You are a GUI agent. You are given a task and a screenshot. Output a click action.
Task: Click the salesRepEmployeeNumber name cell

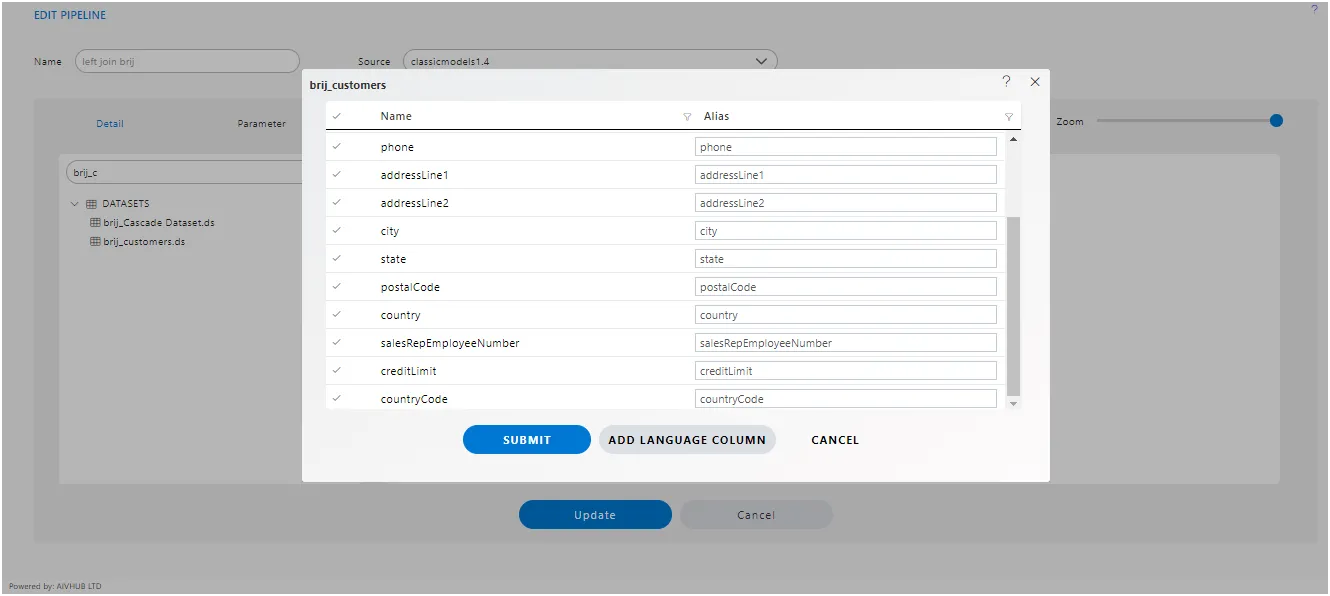tap(450, 343)
